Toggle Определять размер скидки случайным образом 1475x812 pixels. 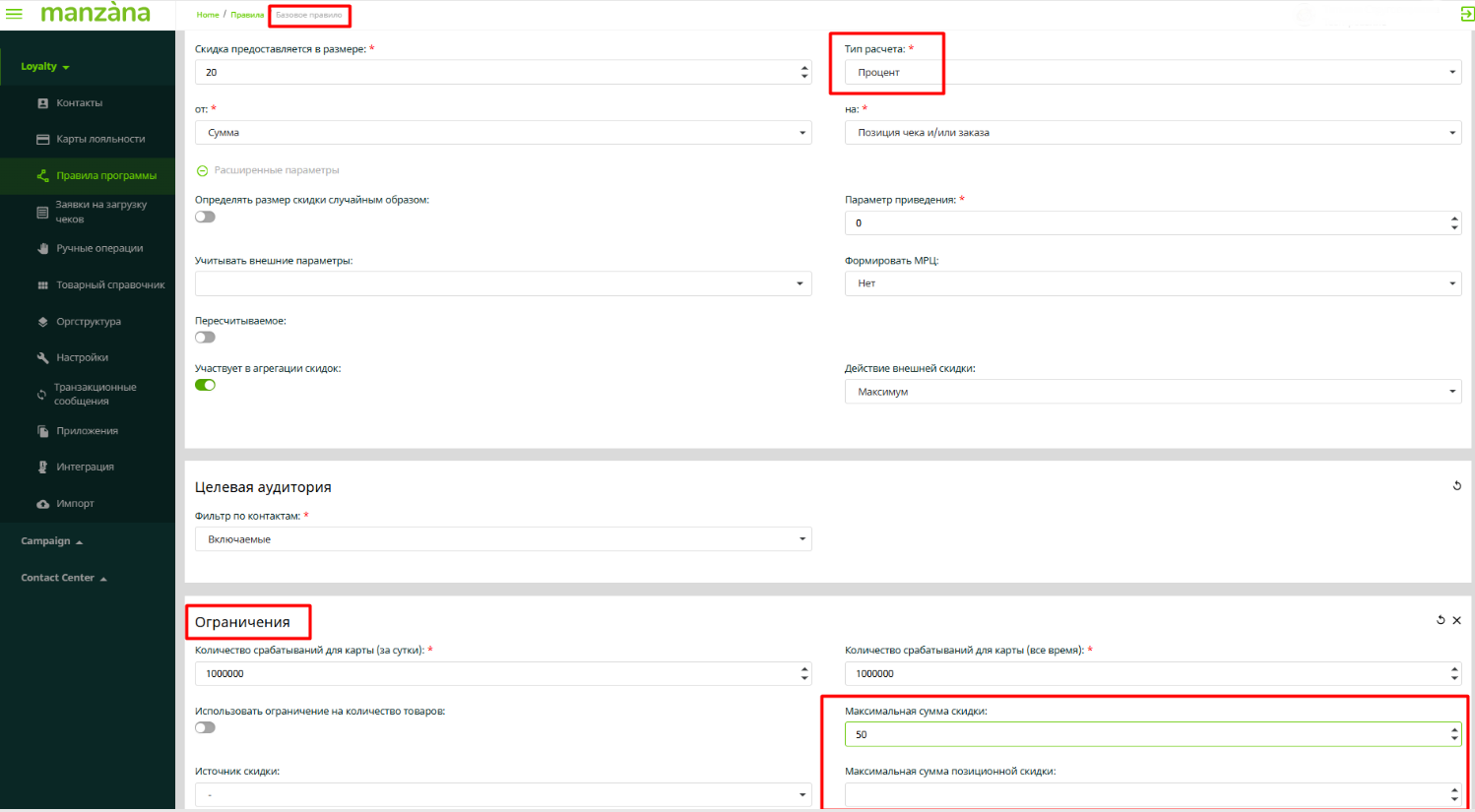point(205,218)
